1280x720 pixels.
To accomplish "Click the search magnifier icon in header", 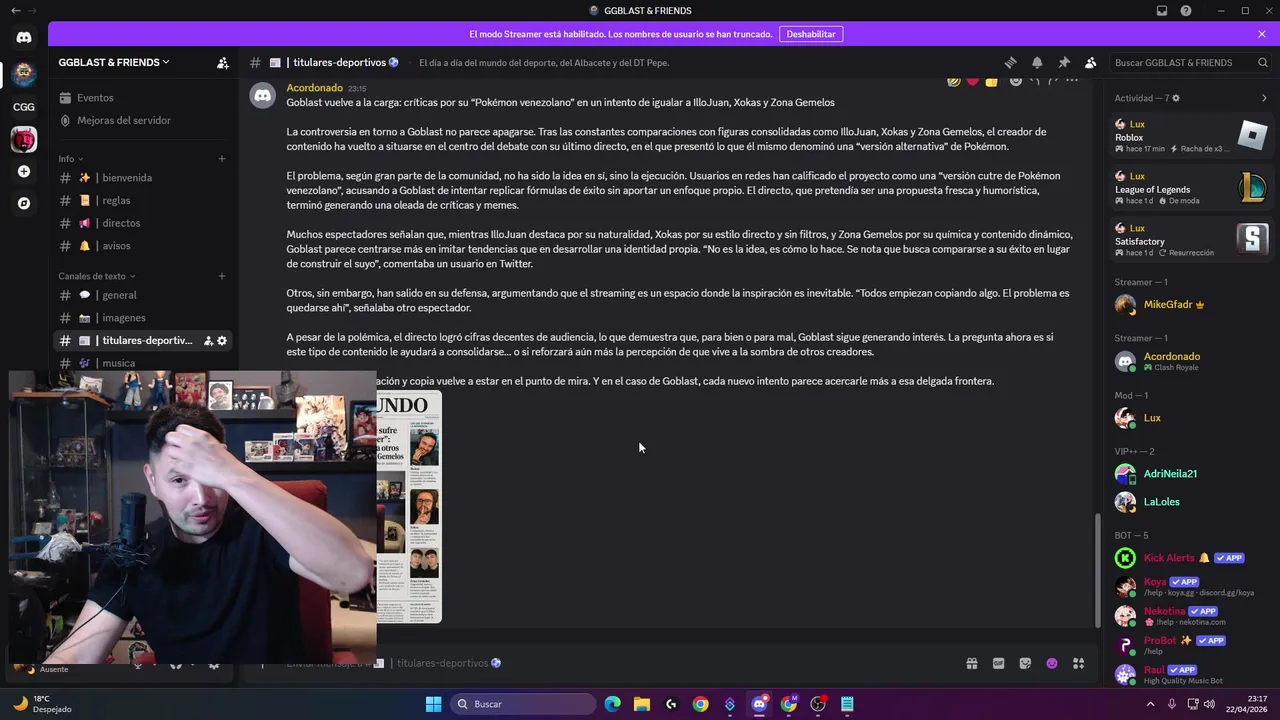I will pos(1262,62).
